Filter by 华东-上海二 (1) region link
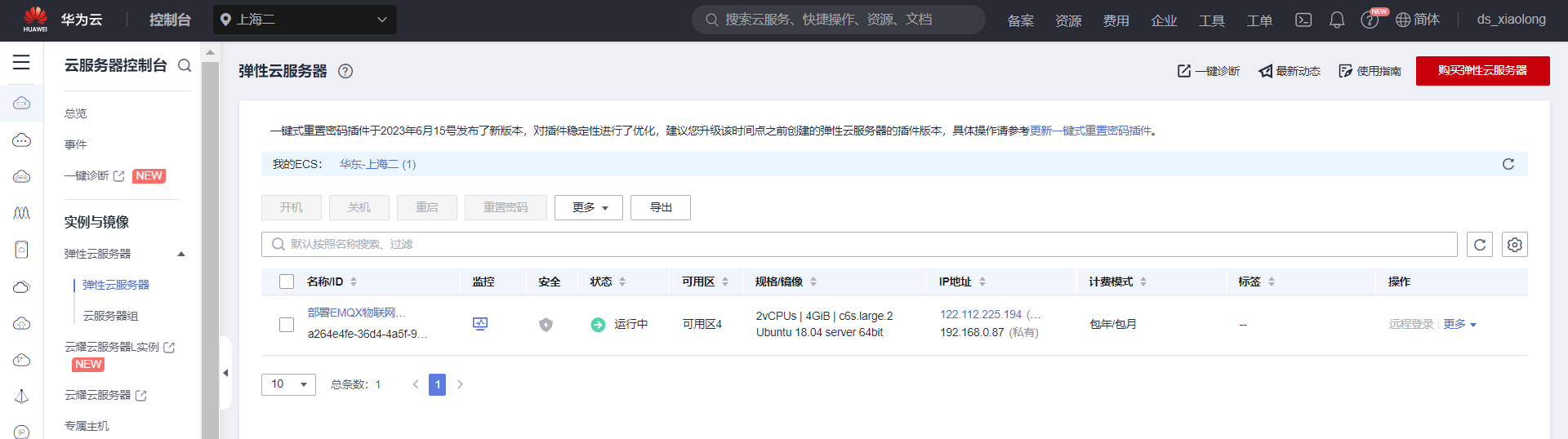1568x439 pixels. tap(378, 164)
